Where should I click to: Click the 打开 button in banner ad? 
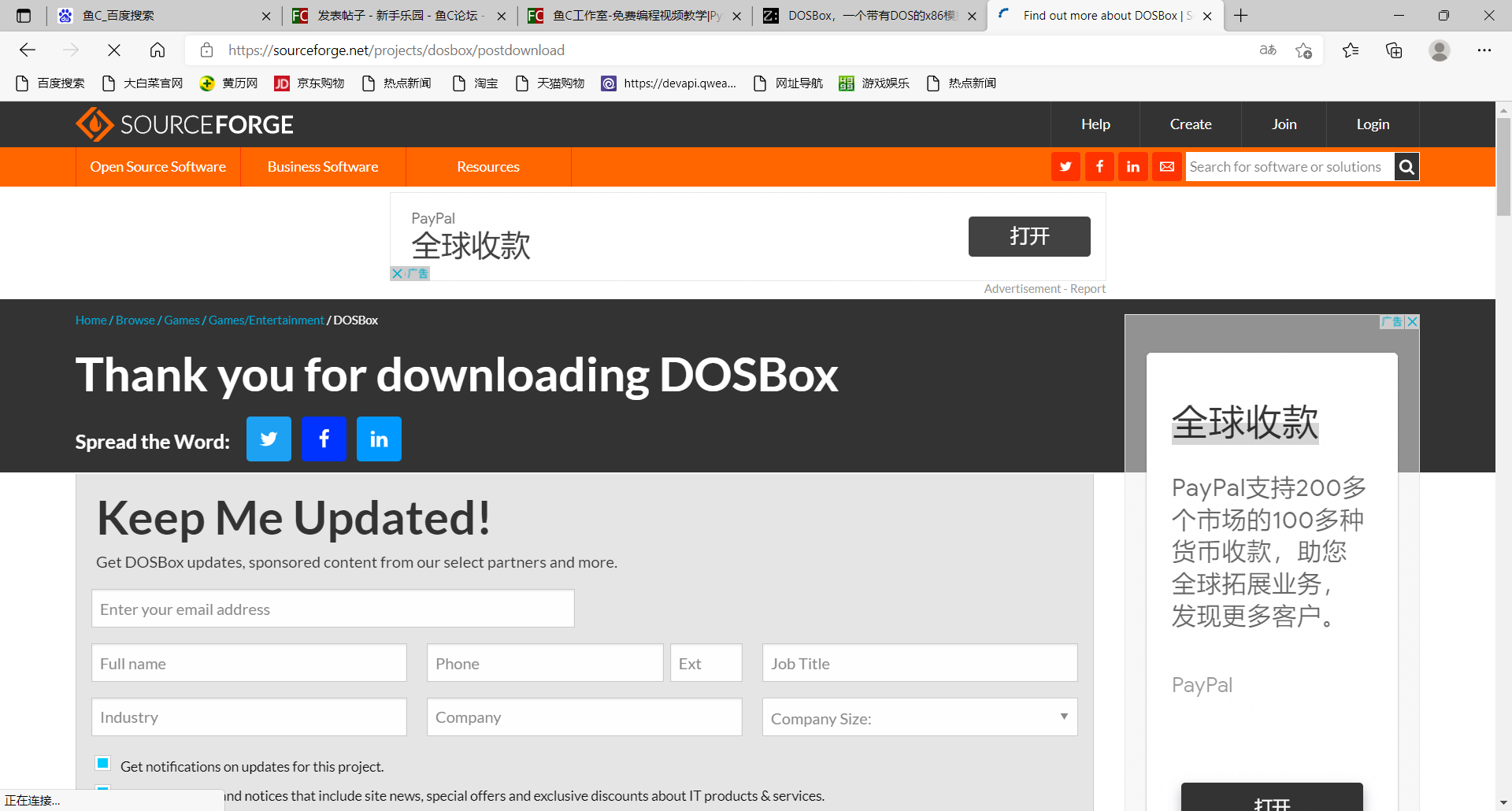1029,236
